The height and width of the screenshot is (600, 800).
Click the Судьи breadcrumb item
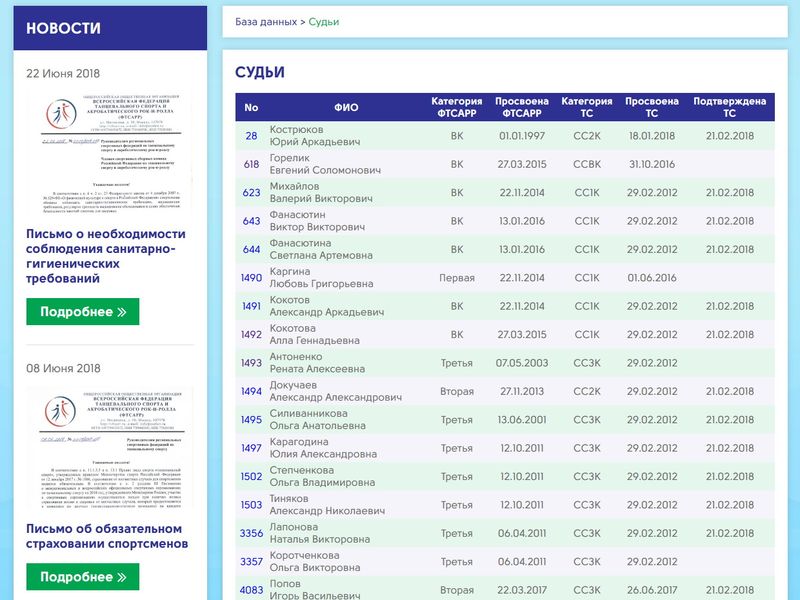[324, 21]
